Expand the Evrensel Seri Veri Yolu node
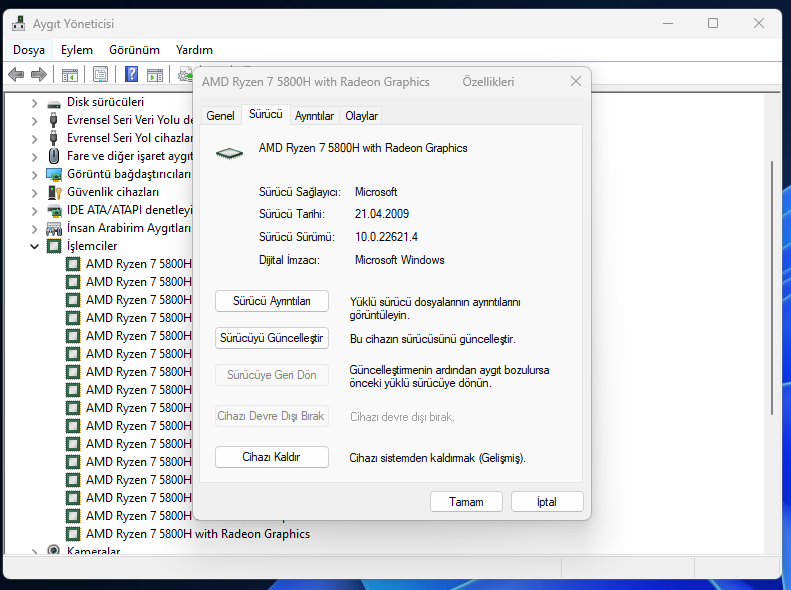Viewport: 791px width, 590px height. point(34,121)
